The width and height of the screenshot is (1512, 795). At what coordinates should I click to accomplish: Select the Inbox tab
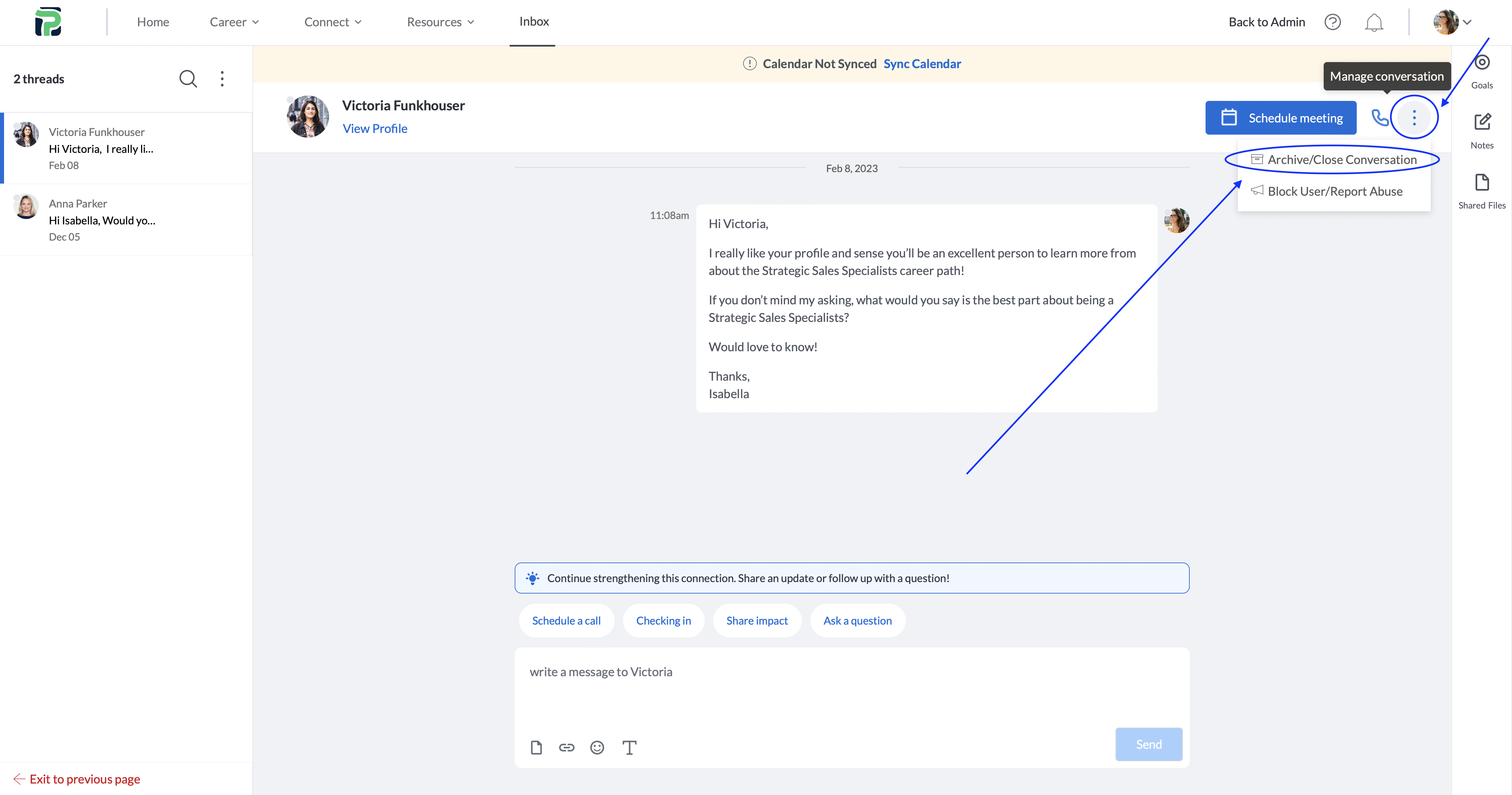point(534,22)
